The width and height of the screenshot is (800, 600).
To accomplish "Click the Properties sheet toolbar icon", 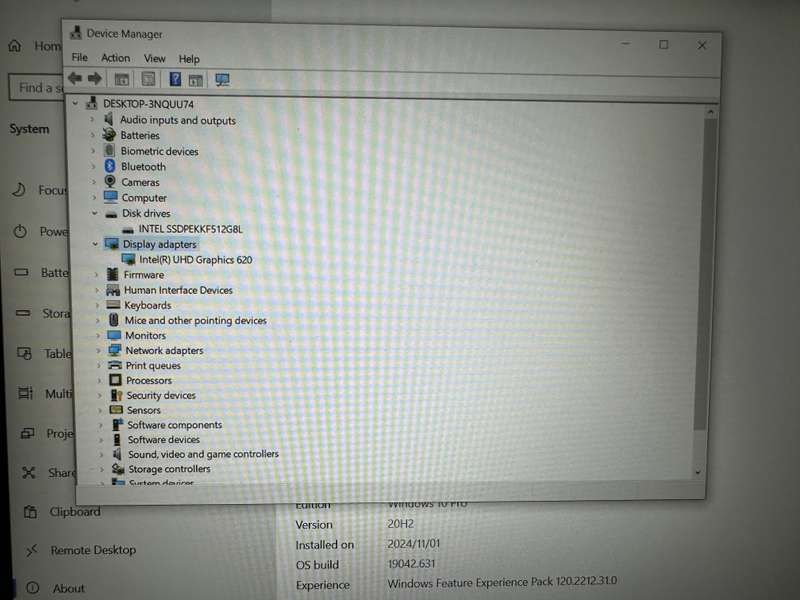I will click(148, 79).
